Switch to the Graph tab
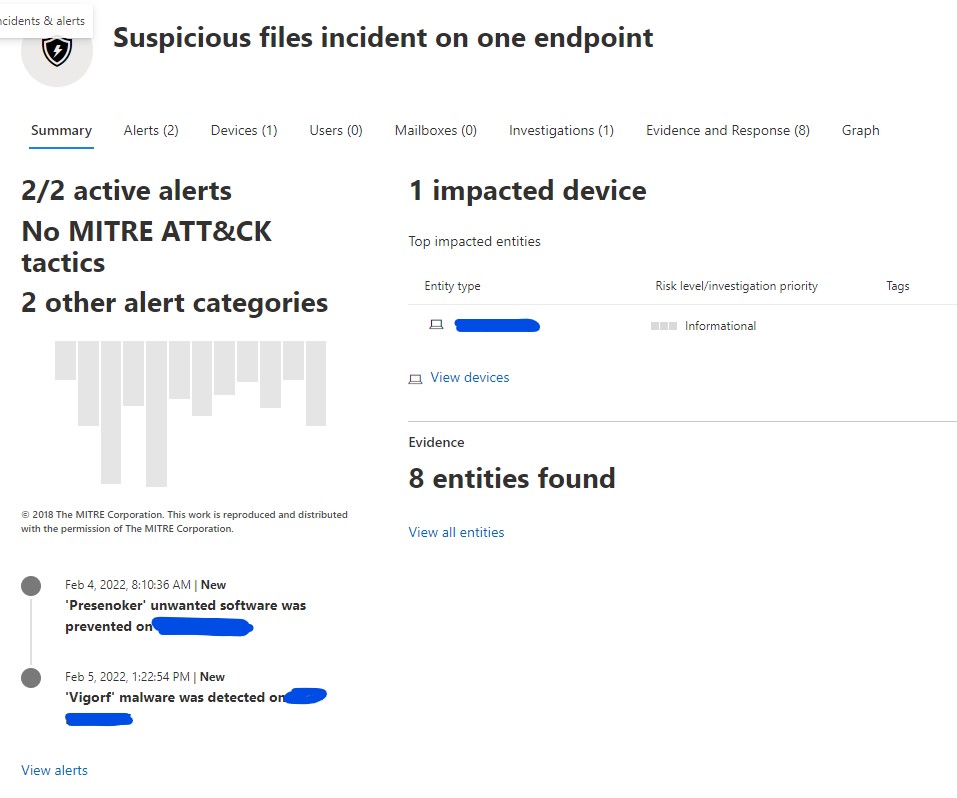The image size is (957, 798). click(x=861, y=130)
